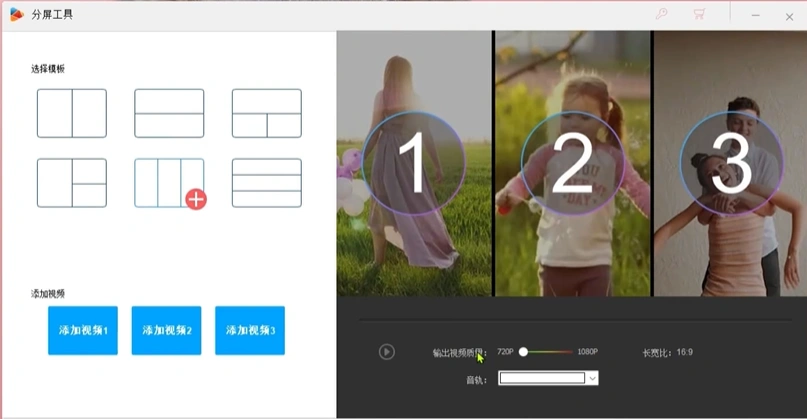This screenshot has height=419, width=807.
Task: Select the three-row horizontal split template
Action: 266,183
